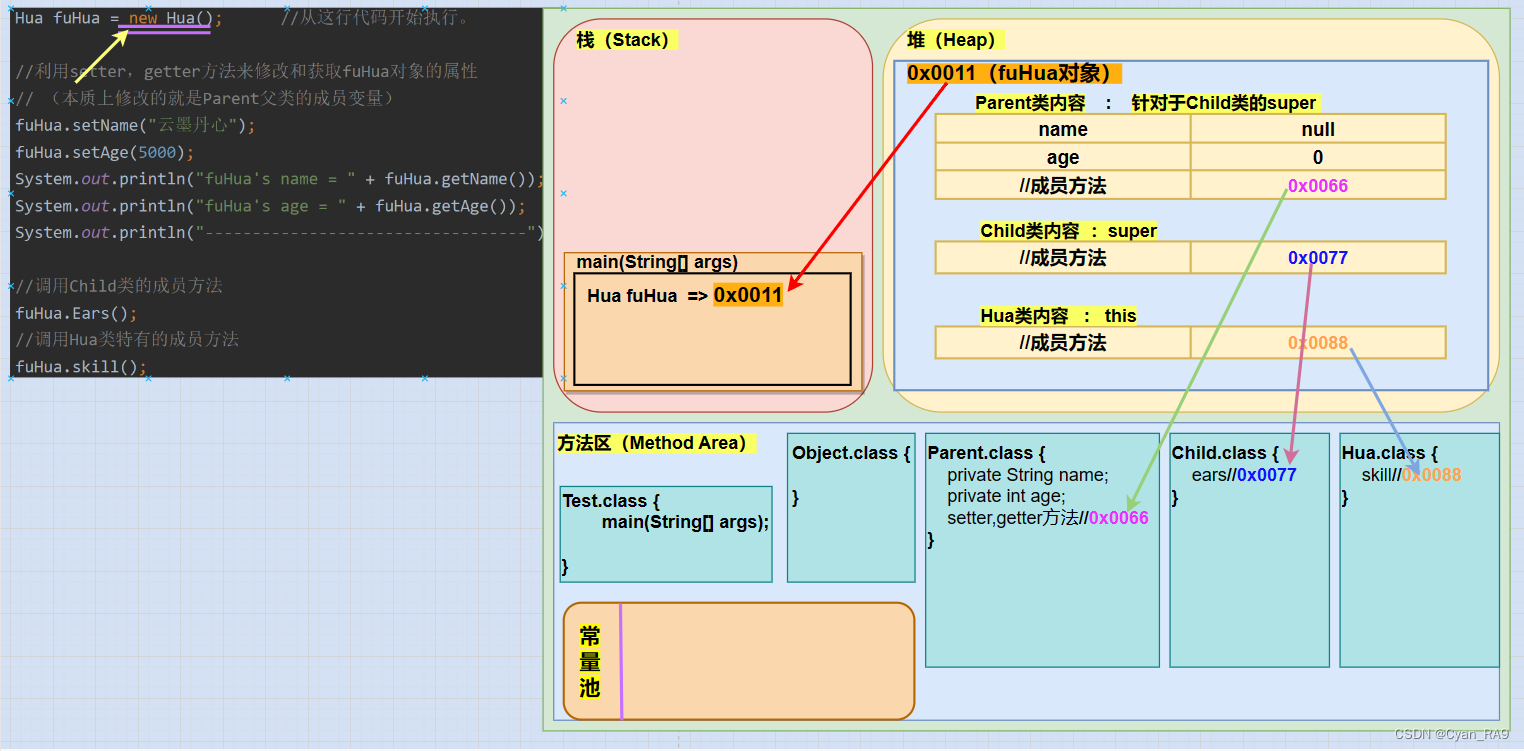1524x751 pixels.
Task: Click the Parent类内容 heading text
Action: 1030,103
